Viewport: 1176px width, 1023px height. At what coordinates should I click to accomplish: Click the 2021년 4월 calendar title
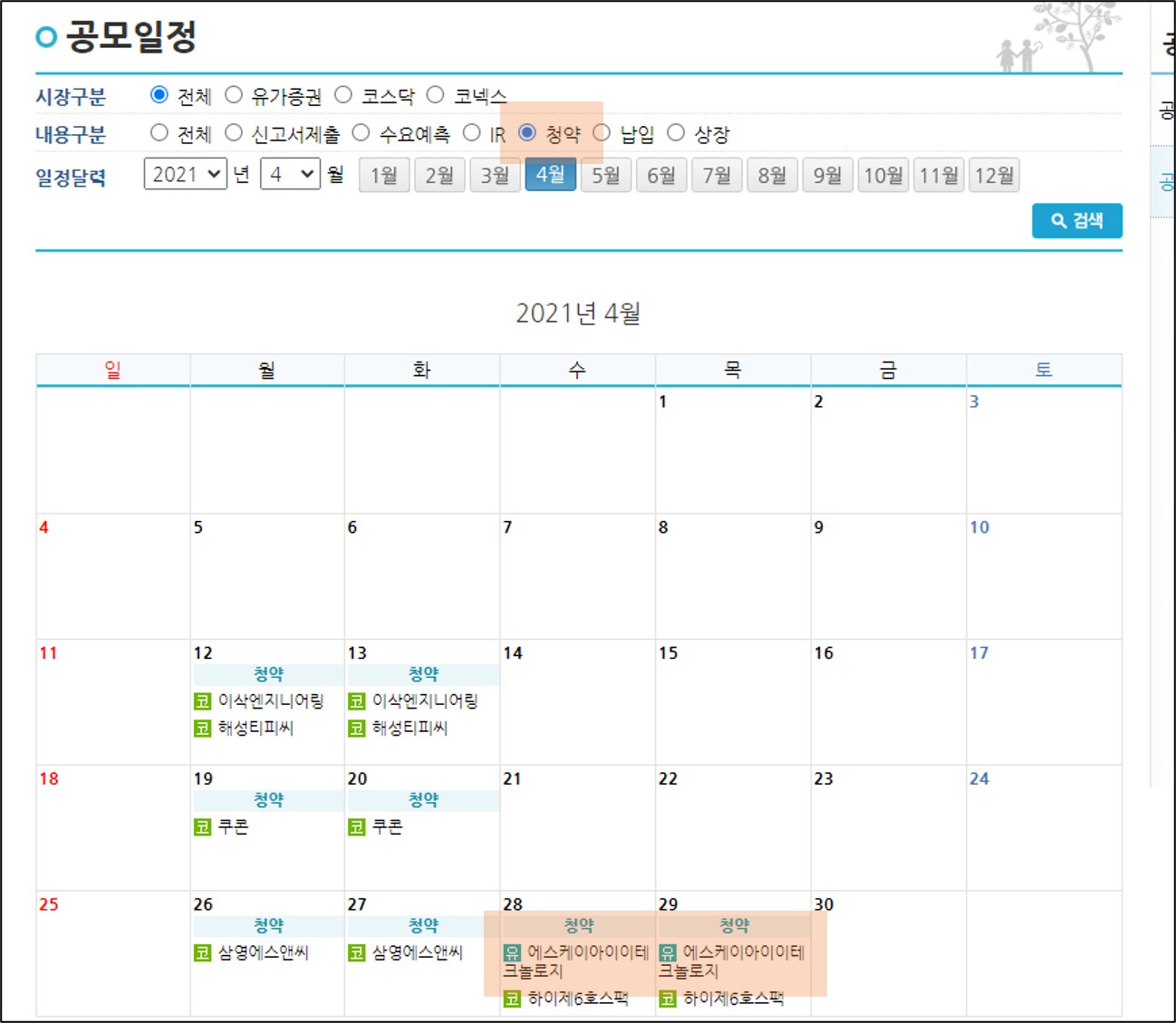point(578,314)
